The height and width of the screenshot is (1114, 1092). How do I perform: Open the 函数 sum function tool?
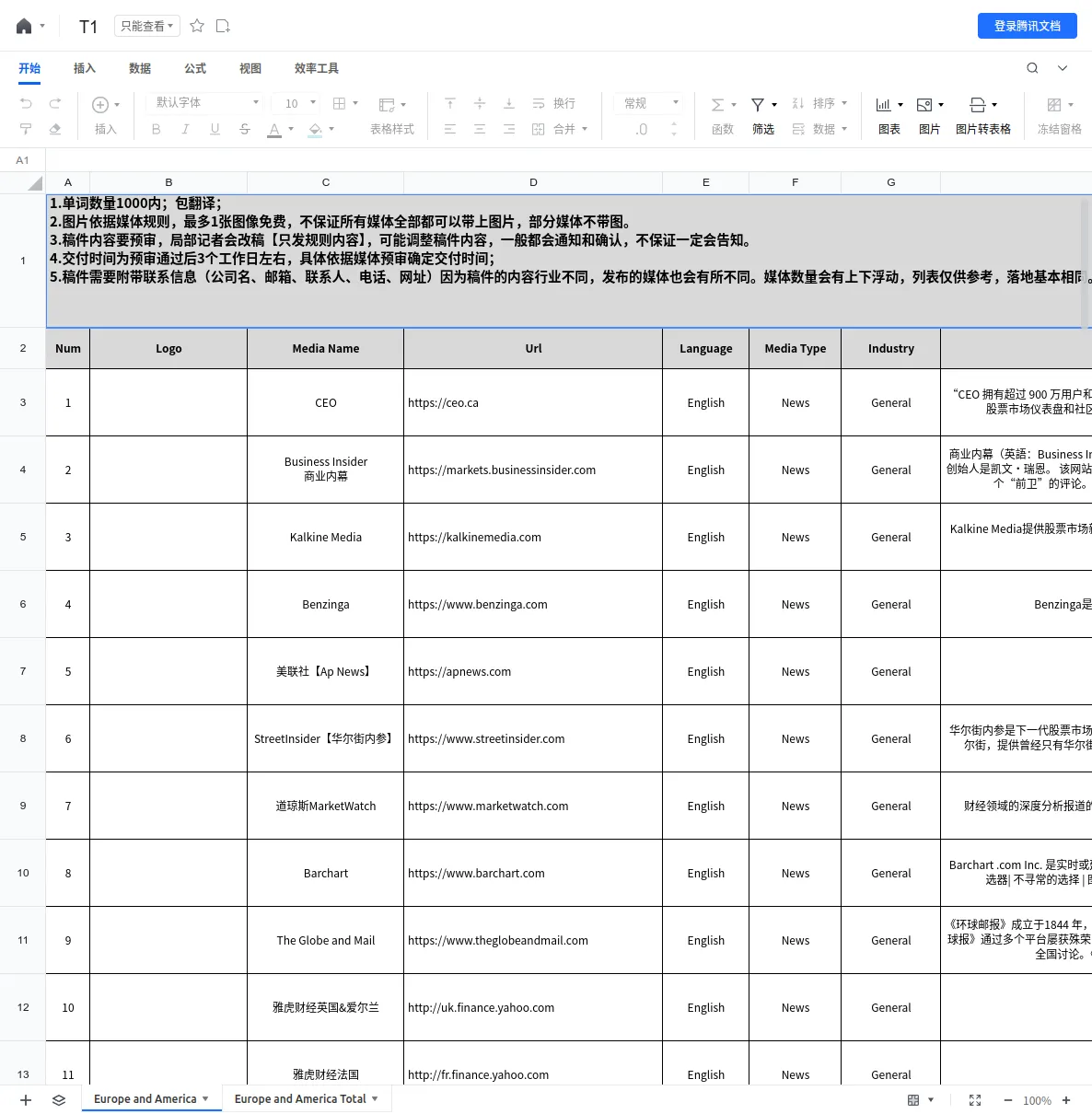coord(723,116)
